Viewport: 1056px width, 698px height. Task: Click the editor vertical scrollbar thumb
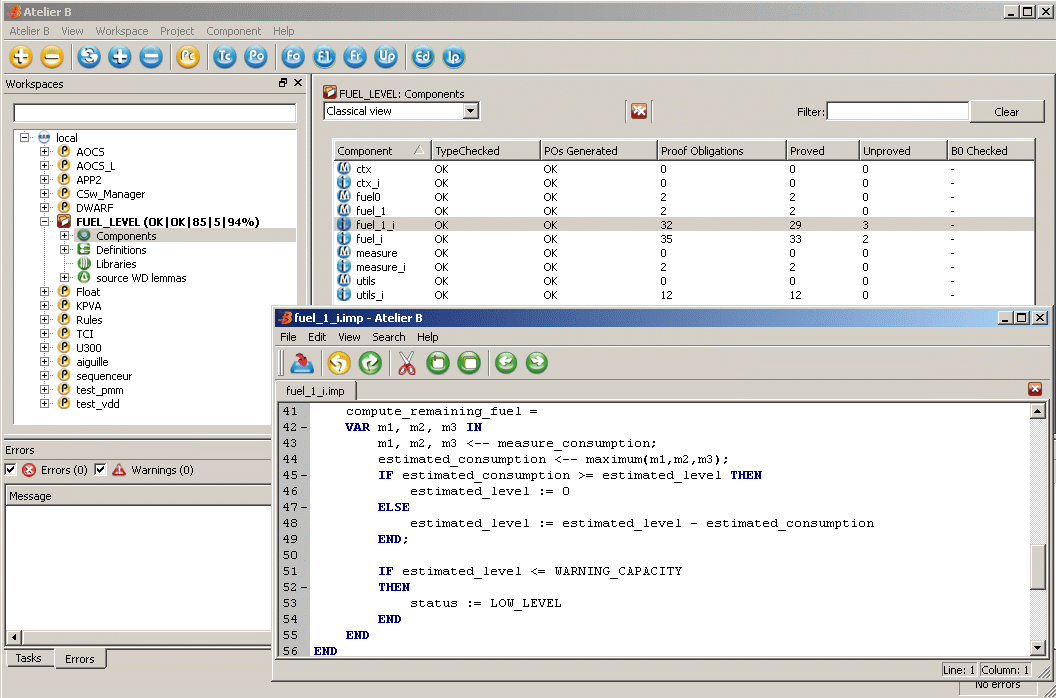1038,567
